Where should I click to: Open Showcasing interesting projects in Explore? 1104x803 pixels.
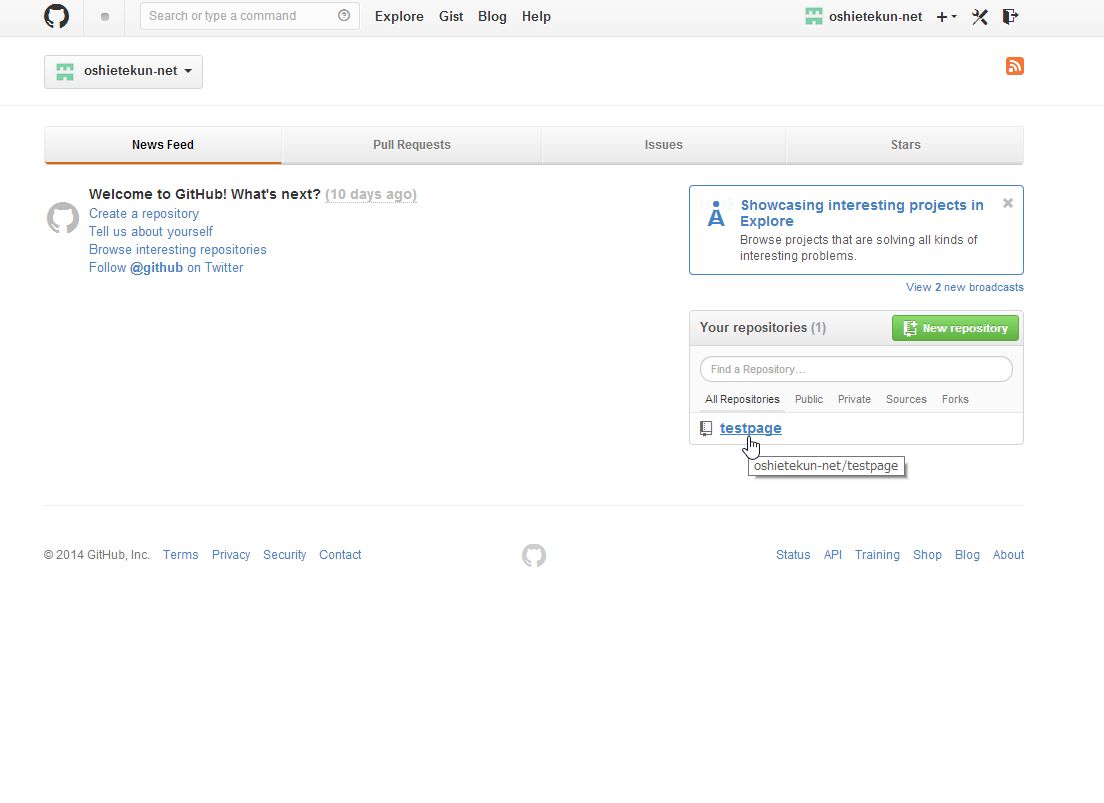[862, 213]
